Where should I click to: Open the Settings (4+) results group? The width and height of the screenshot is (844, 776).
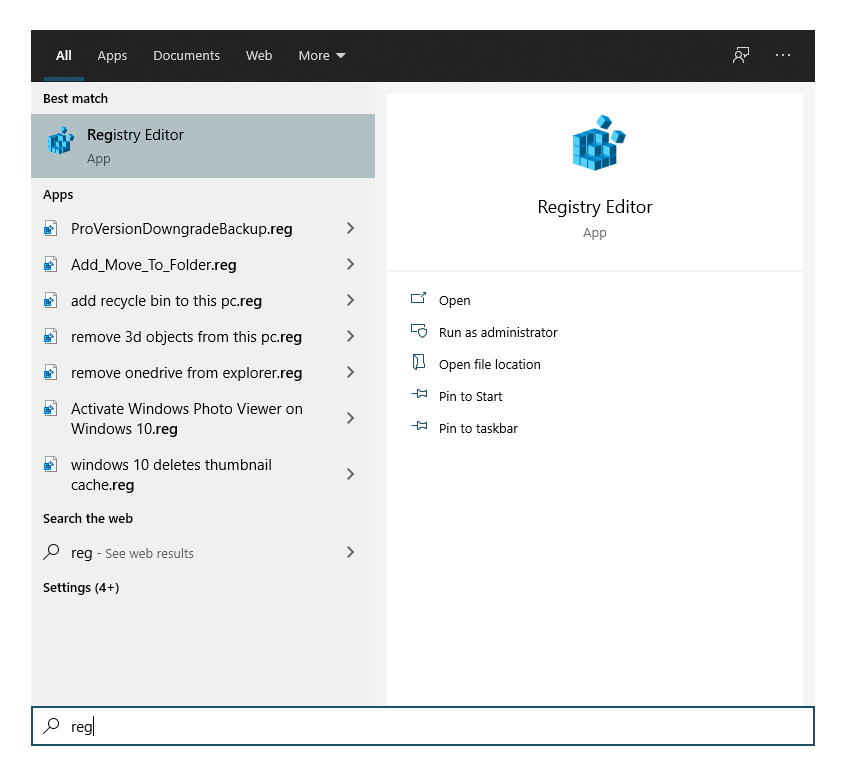click(81, 588)
